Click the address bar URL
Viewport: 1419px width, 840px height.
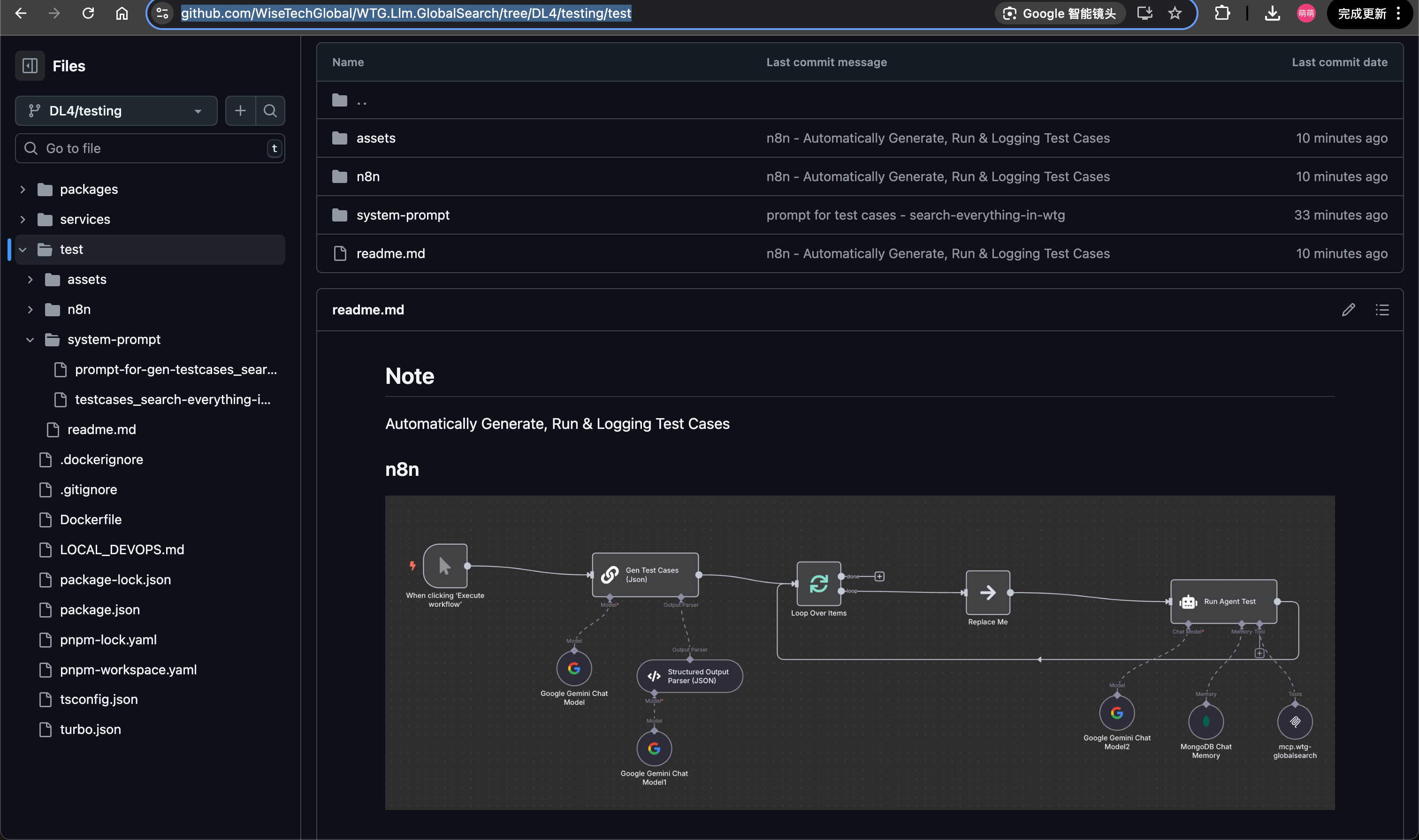(x=406, y=13)
